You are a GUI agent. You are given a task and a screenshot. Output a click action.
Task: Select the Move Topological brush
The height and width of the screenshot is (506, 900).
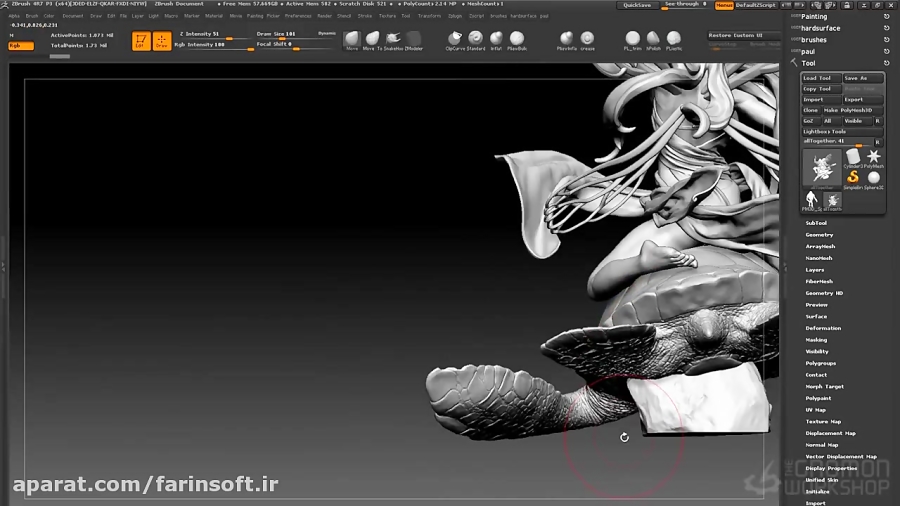[x=372, y=40]
